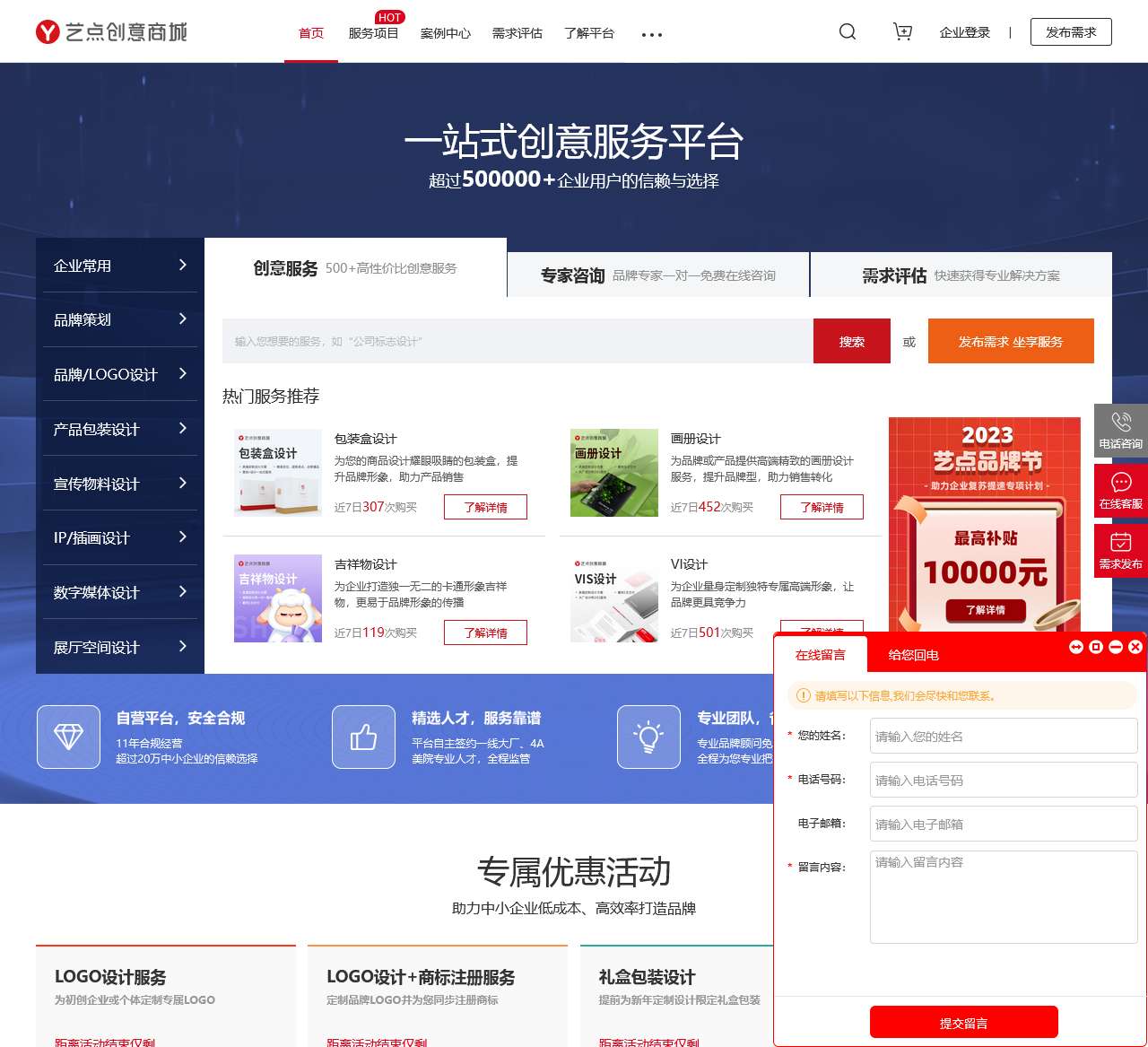Expand the 展厅空间设计 category arrow

pyautogui.click(x=183, y=646)
